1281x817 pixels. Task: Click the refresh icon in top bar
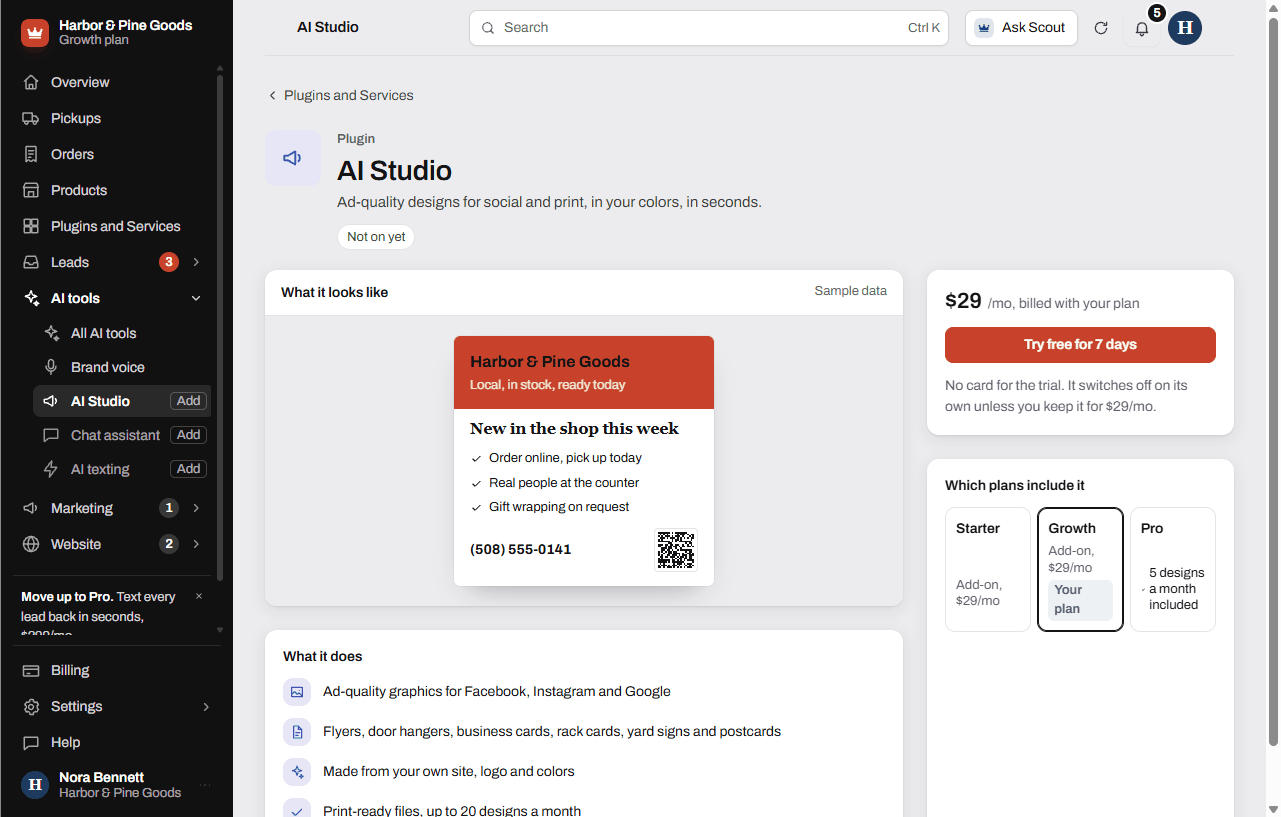point(1101,28)
